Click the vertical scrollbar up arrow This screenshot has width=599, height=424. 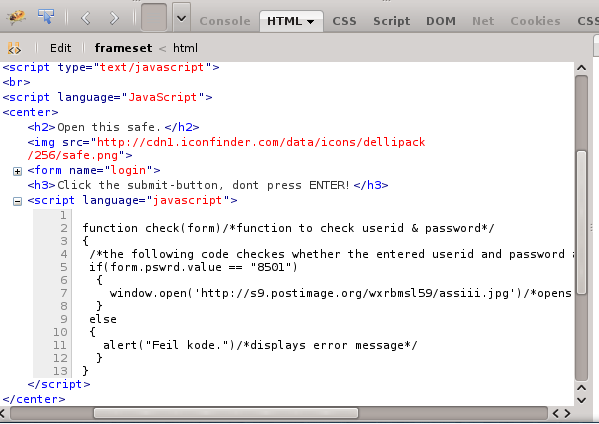pyautogui.click(x=581, y=68)
